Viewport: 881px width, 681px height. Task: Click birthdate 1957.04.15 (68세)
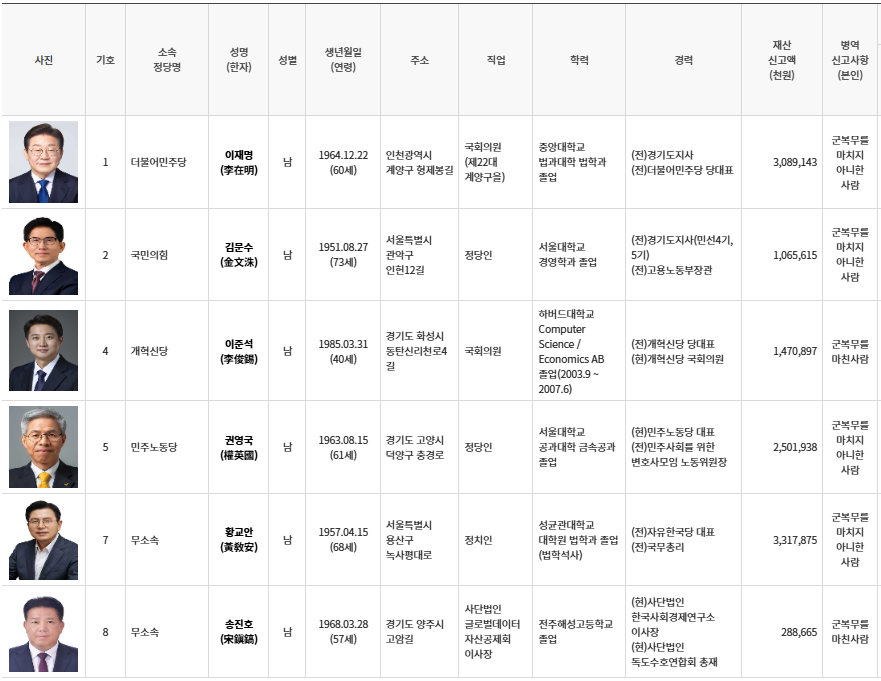coord(343,539)
